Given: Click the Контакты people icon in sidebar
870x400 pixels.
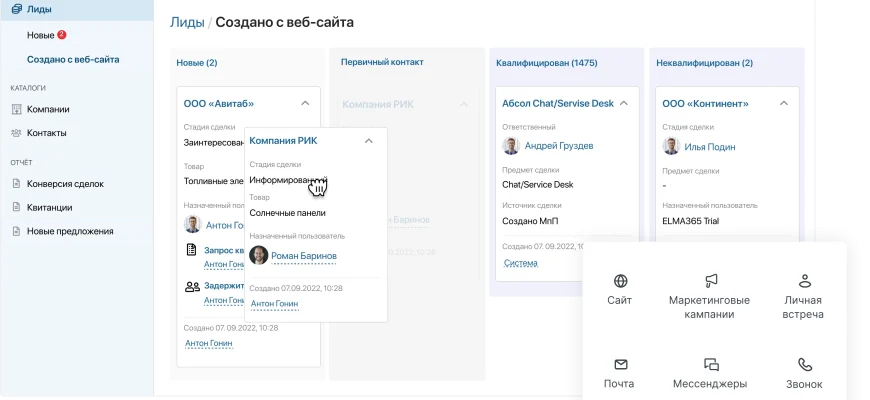Looking at the screenshot, I should (x=16, y=133).
